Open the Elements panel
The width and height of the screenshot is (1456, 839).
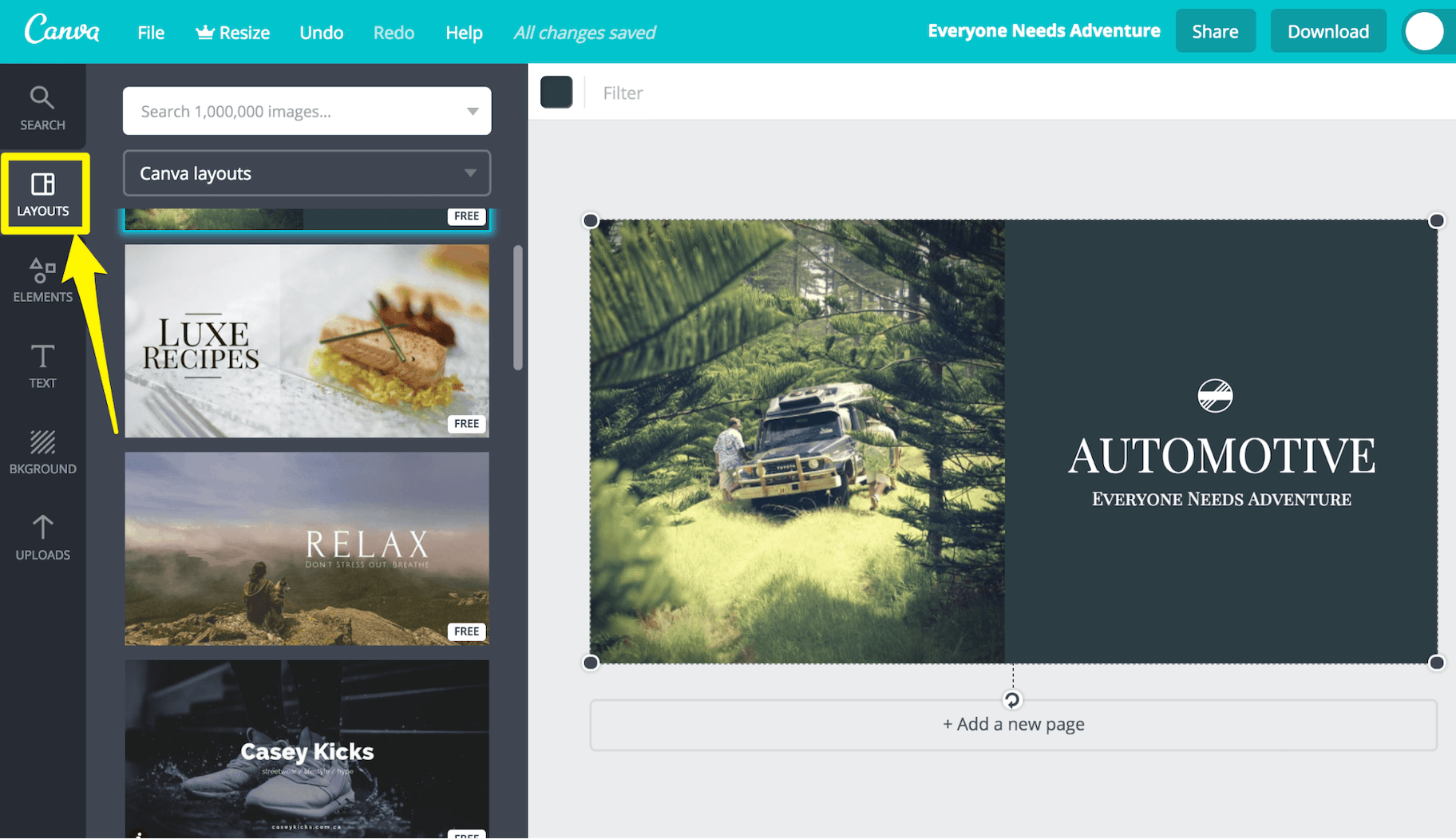(x=42, y=280)
